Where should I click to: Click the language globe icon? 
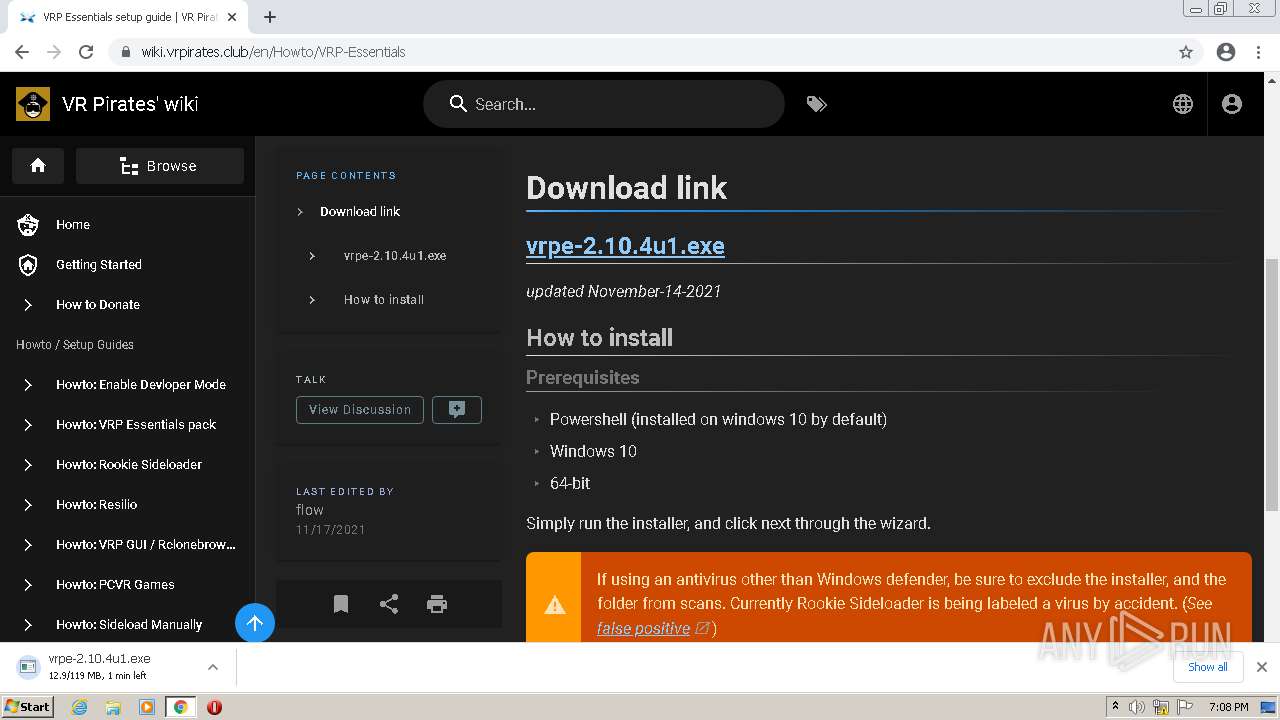pyautogui.click(x=1183, y=104)
